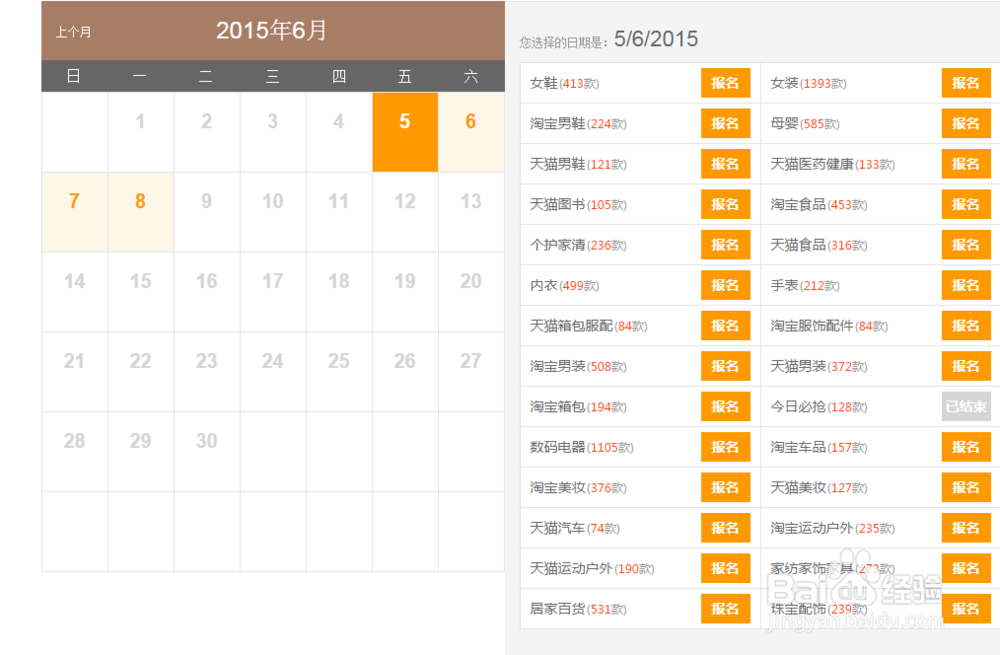The width and height of the screenshot is (1000, 655).
Task: Sign up for 数码电器 category
Action: tap(725, 447)
